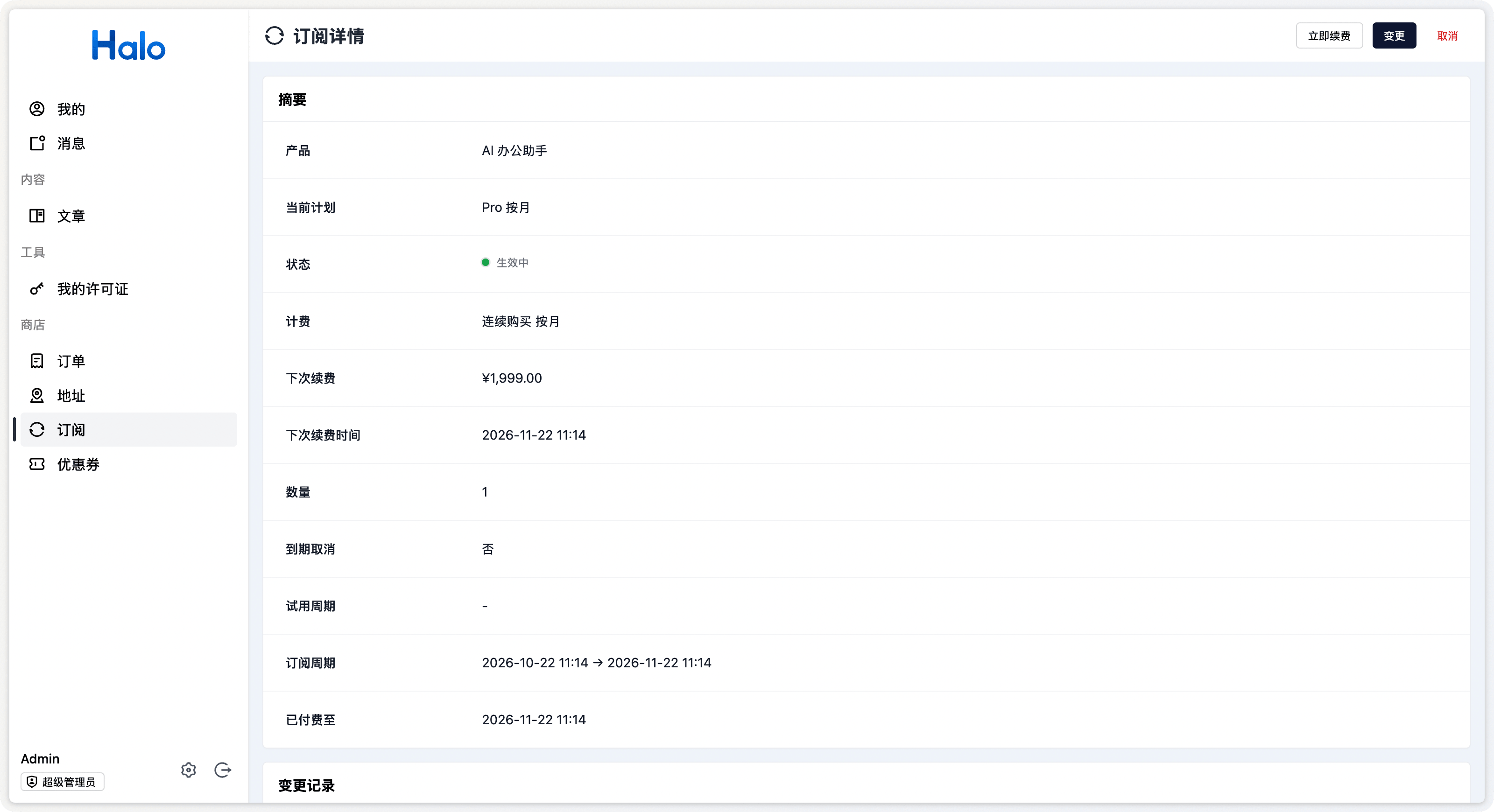Click the renewal amount ¥1,999.00
The height and width of the screenshot is (812, 1494).
(512, 378)
